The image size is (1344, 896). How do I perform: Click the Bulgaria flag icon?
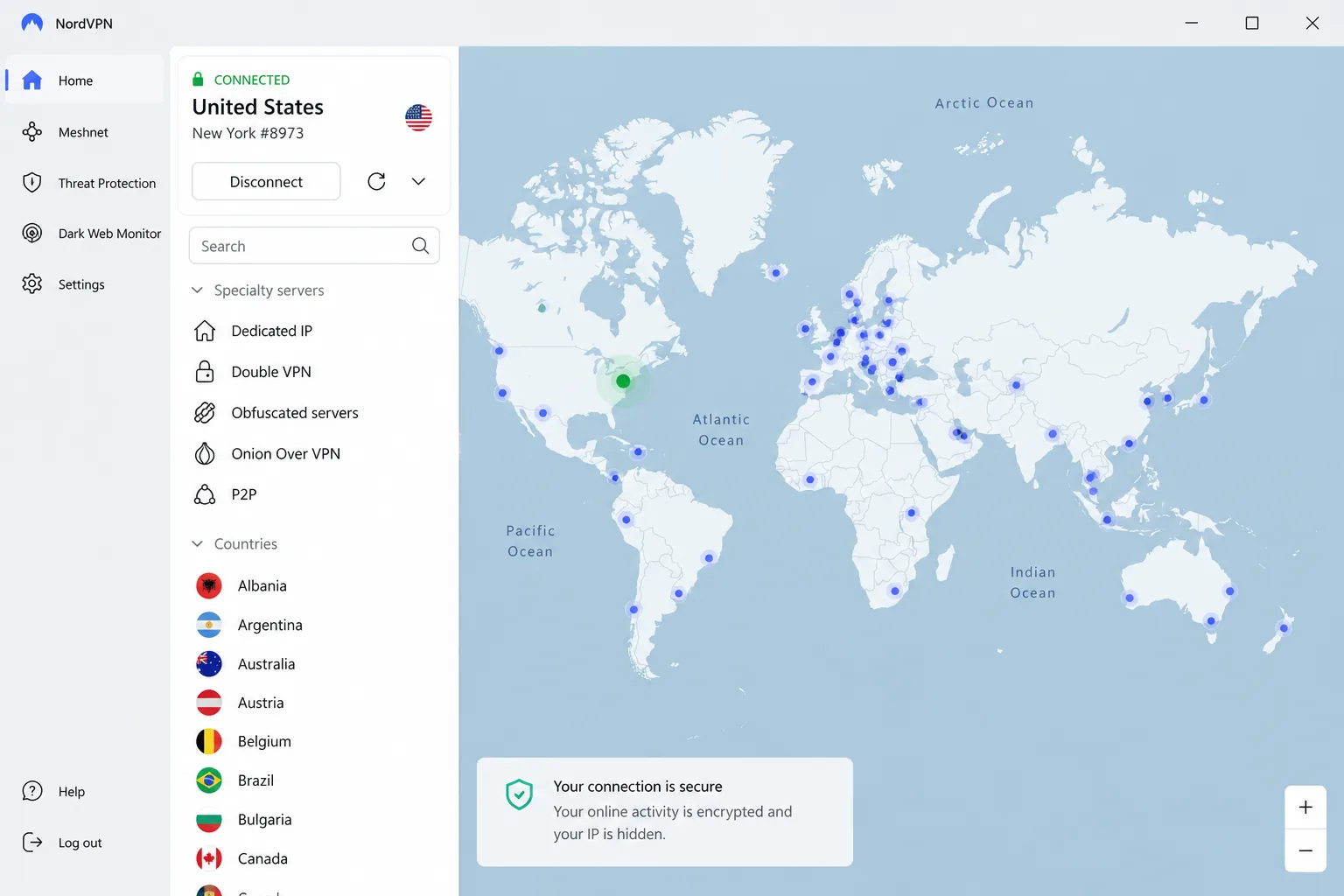[209, 820]
